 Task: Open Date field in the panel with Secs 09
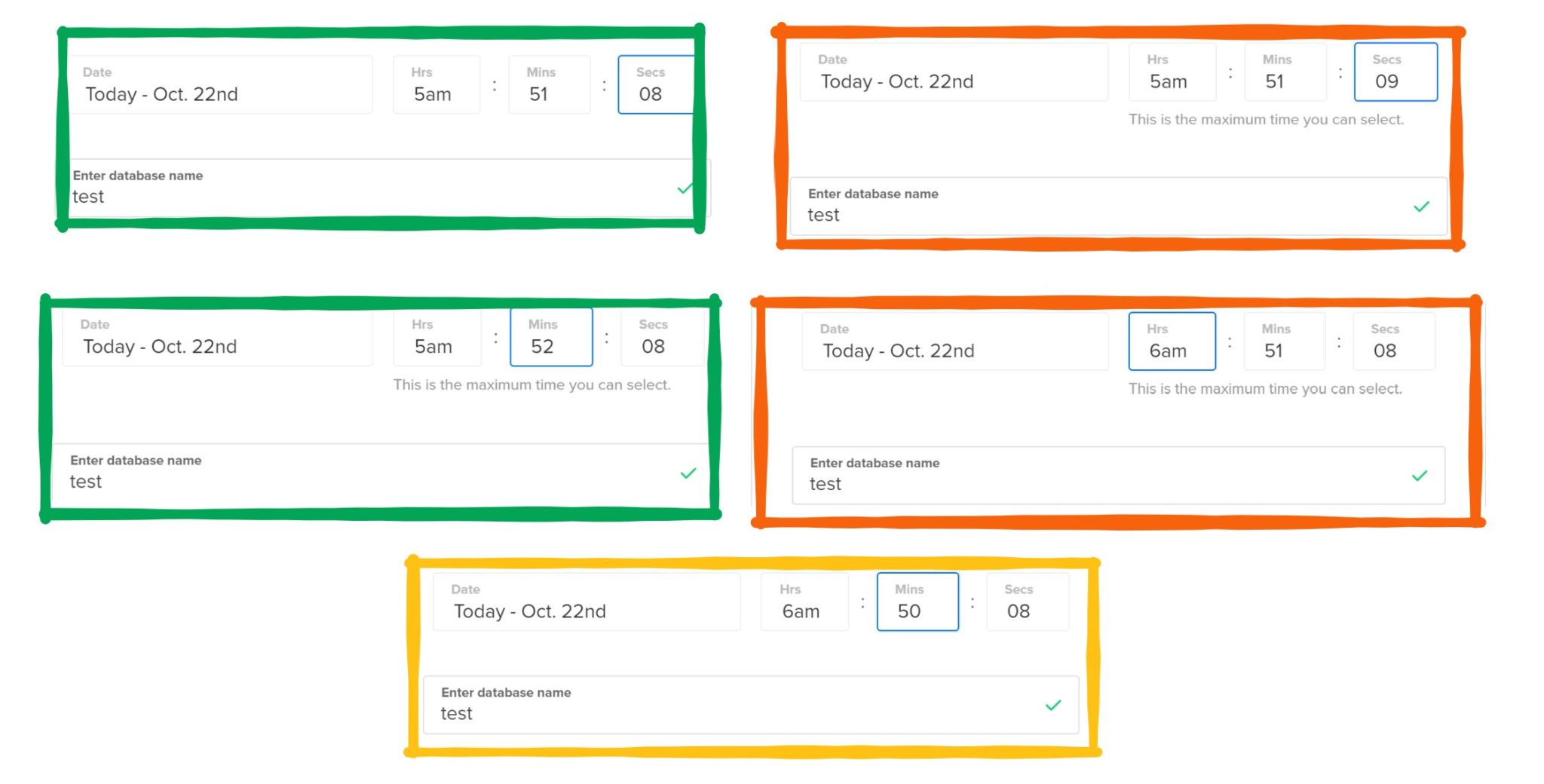[x=954, y=72]
